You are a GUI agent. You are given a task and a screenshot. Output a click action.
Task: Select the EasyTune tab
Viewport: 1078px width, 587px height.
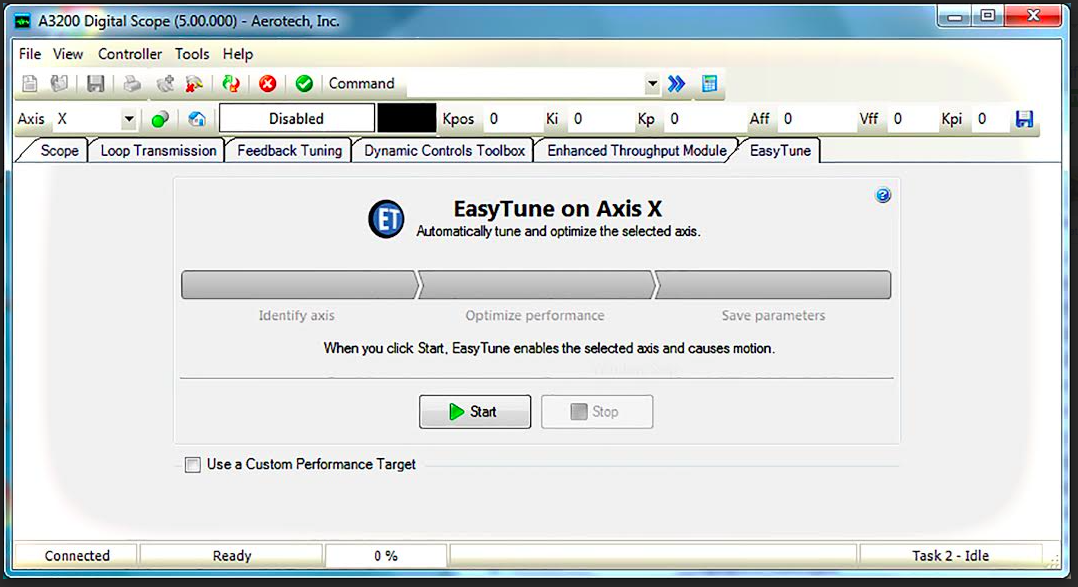tap(780, 151)
